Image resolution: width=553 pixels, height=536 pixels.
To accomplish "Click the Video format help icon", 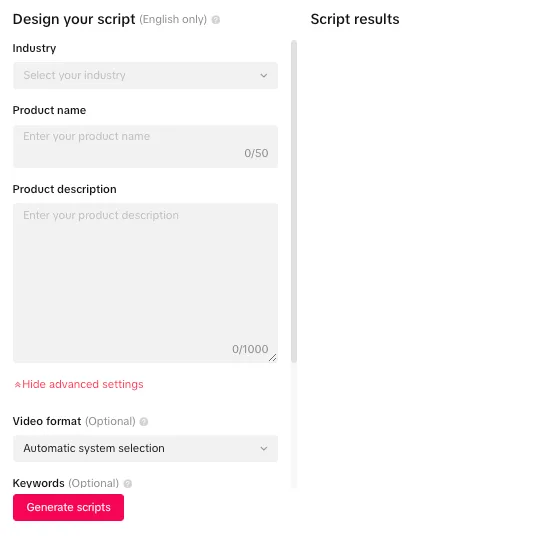I will pyautogui.click(x=144, y=421).
